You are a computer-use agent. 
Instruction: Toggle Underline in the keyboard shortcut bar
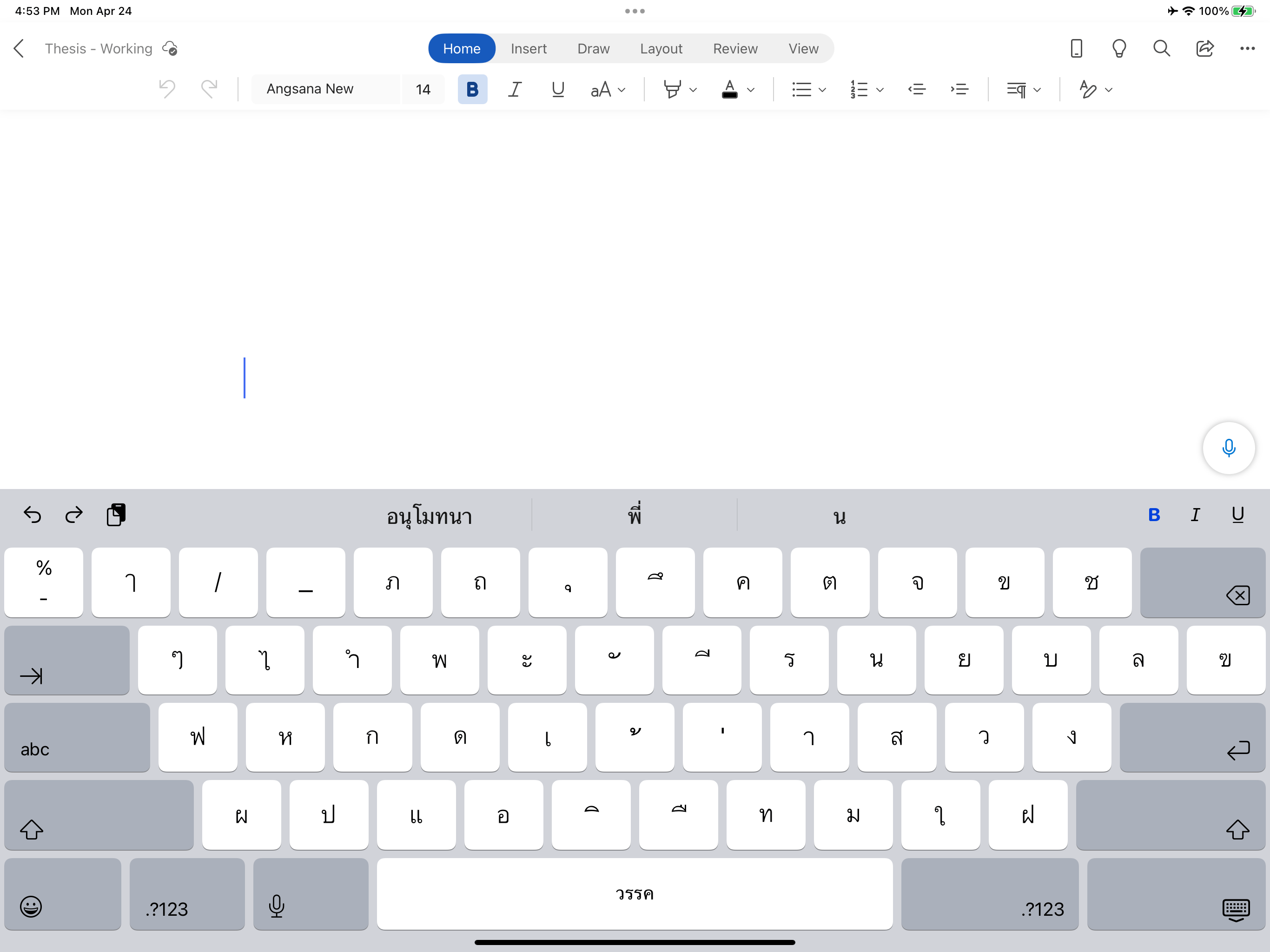tap(1237, 515)
